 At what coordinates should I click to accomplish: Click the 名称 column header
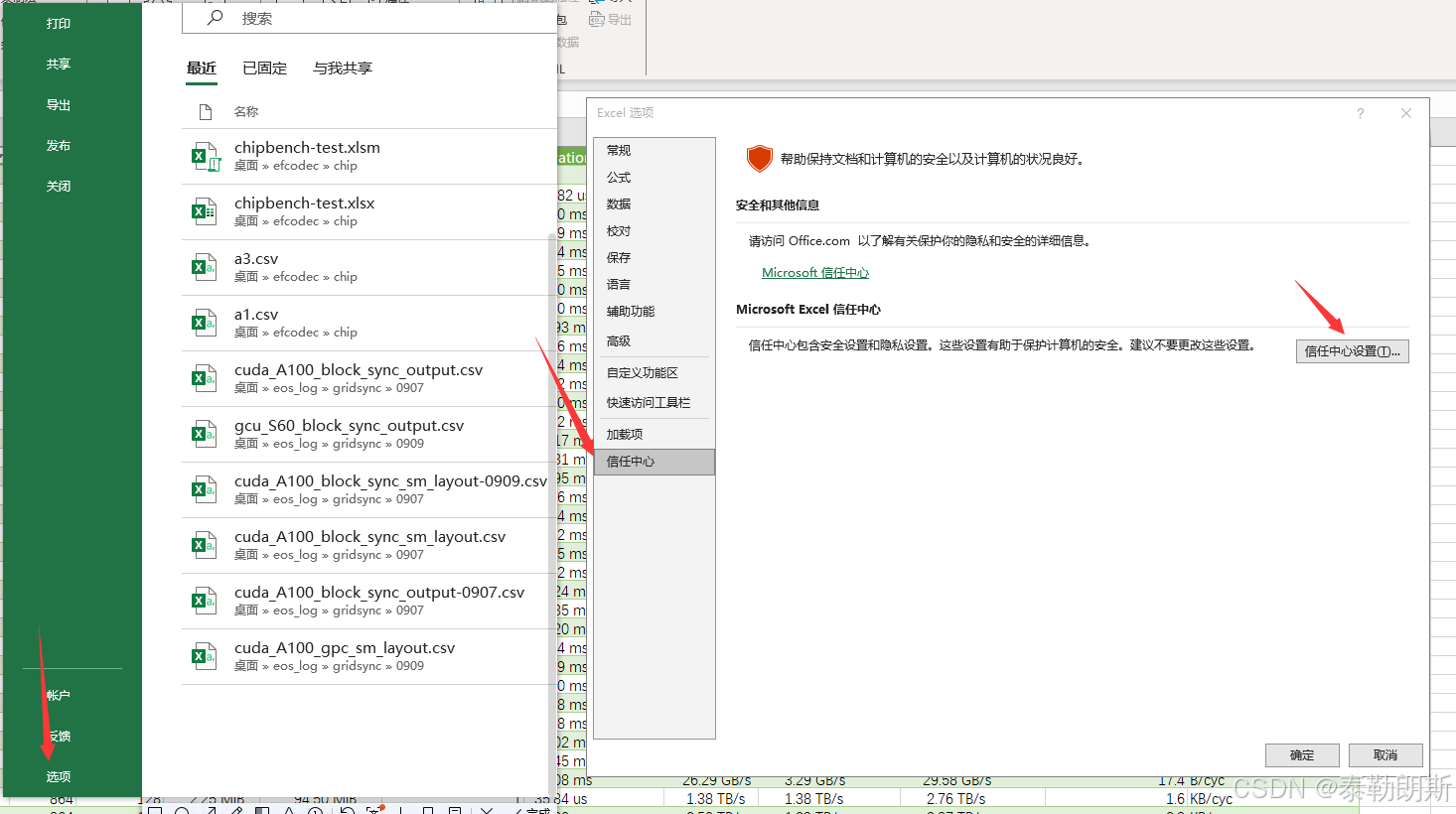246,112
